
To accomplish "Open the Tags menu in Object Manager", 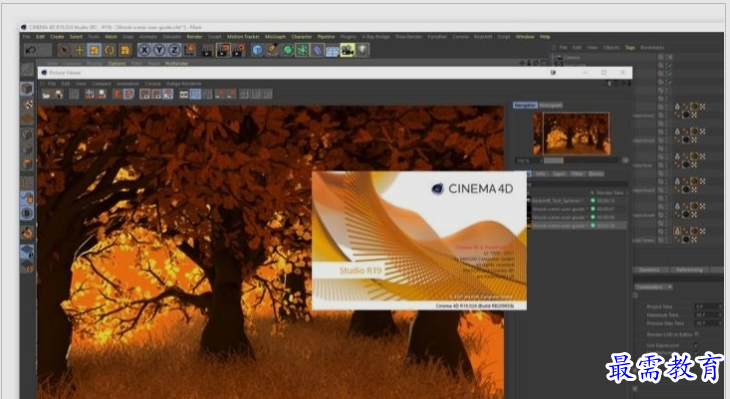I will tap(630, 47).
